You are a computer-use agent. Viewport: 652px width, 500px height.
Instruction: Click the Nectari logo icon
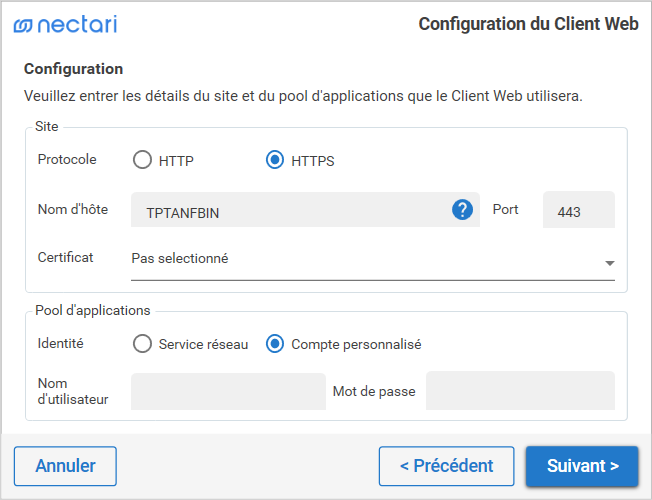coord(23,25)
